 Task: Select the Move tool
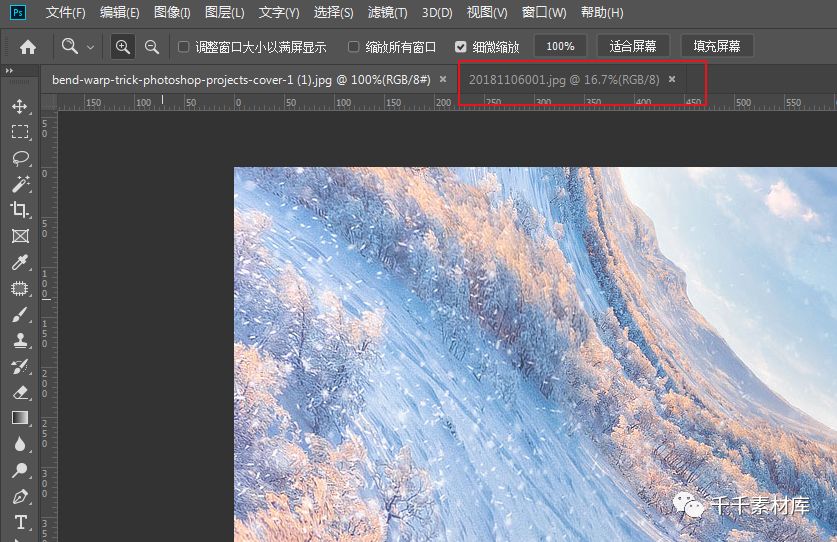point(20,106)
